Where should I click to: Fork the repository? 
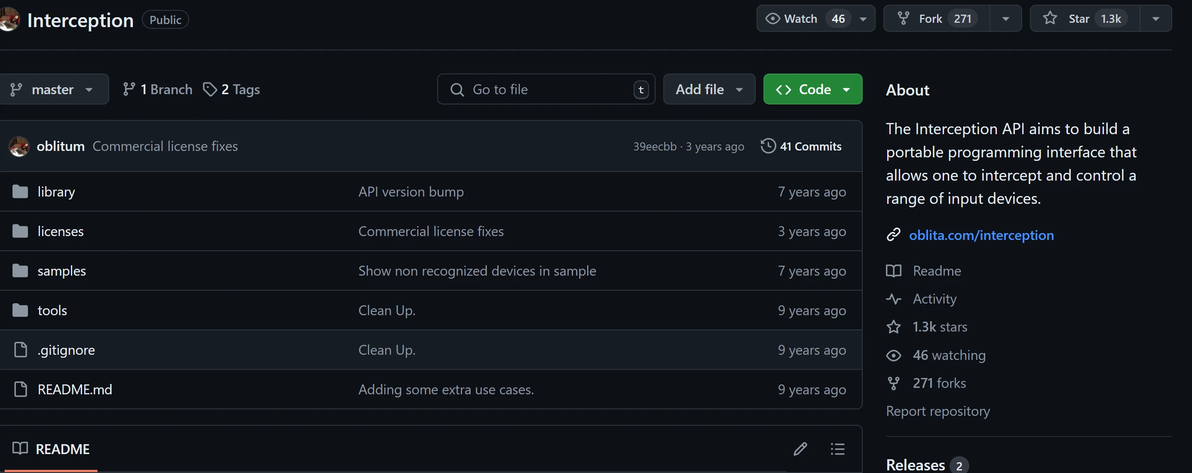pyautogui.click(x=934, y=18)
